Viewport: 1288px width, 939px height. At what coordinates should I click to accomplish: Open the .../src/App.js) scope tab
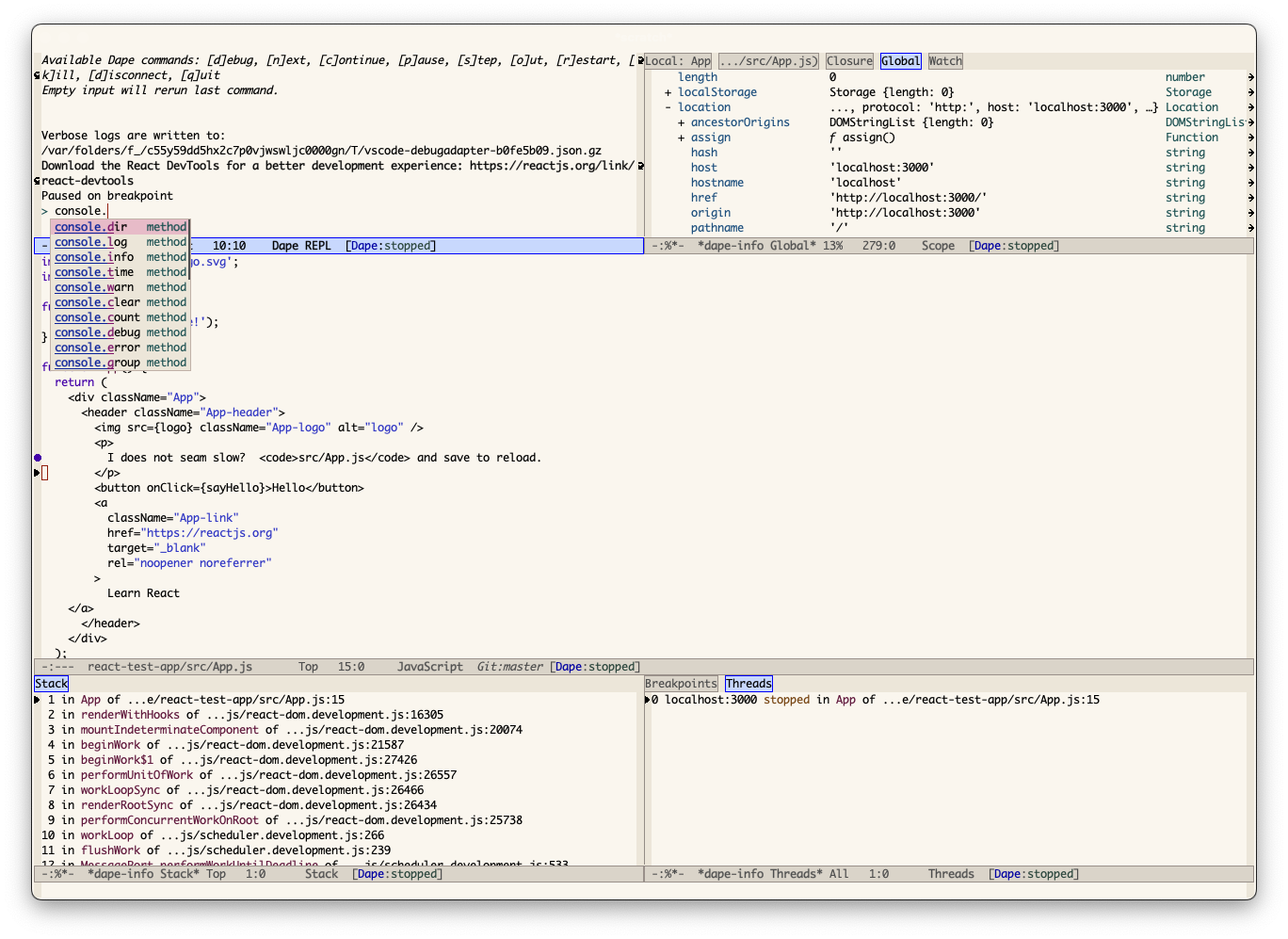pyautogui.click(x=768, y=61)
